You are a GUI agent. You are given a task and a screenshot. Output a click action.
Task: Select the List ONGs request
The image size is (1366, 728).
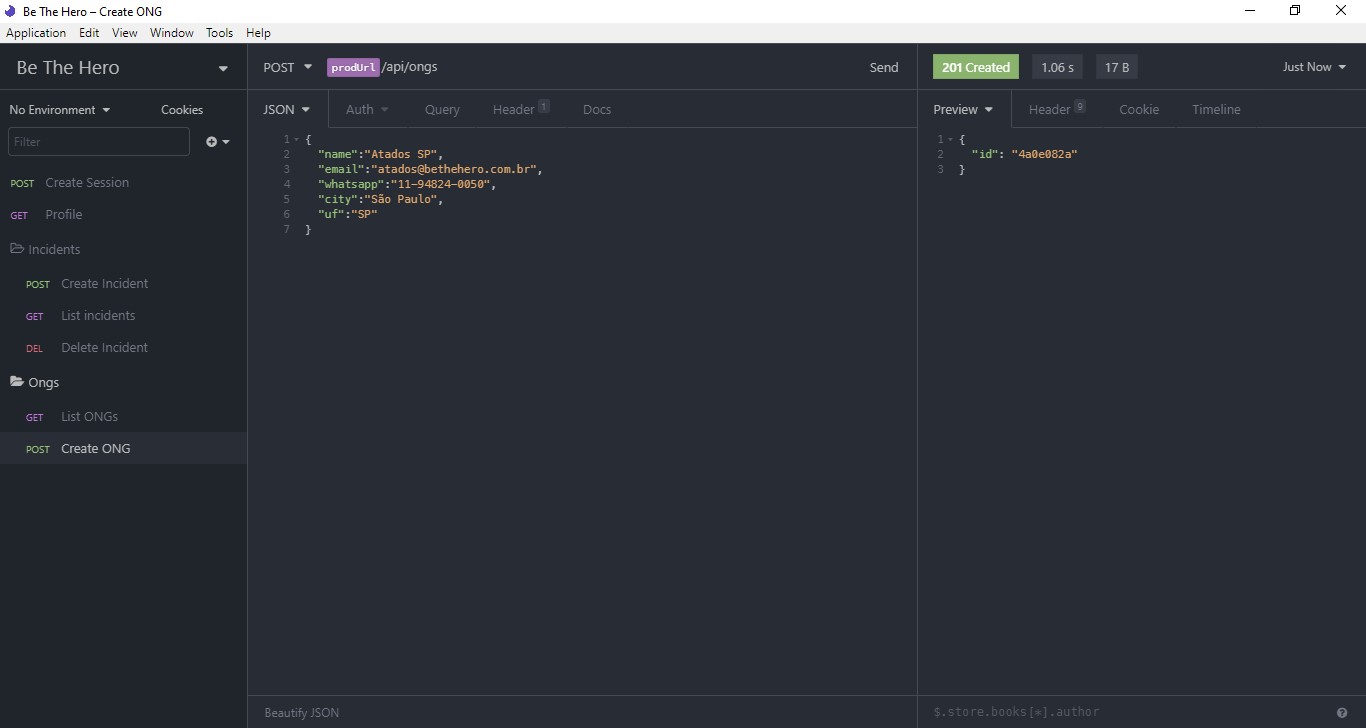point(123,417)
